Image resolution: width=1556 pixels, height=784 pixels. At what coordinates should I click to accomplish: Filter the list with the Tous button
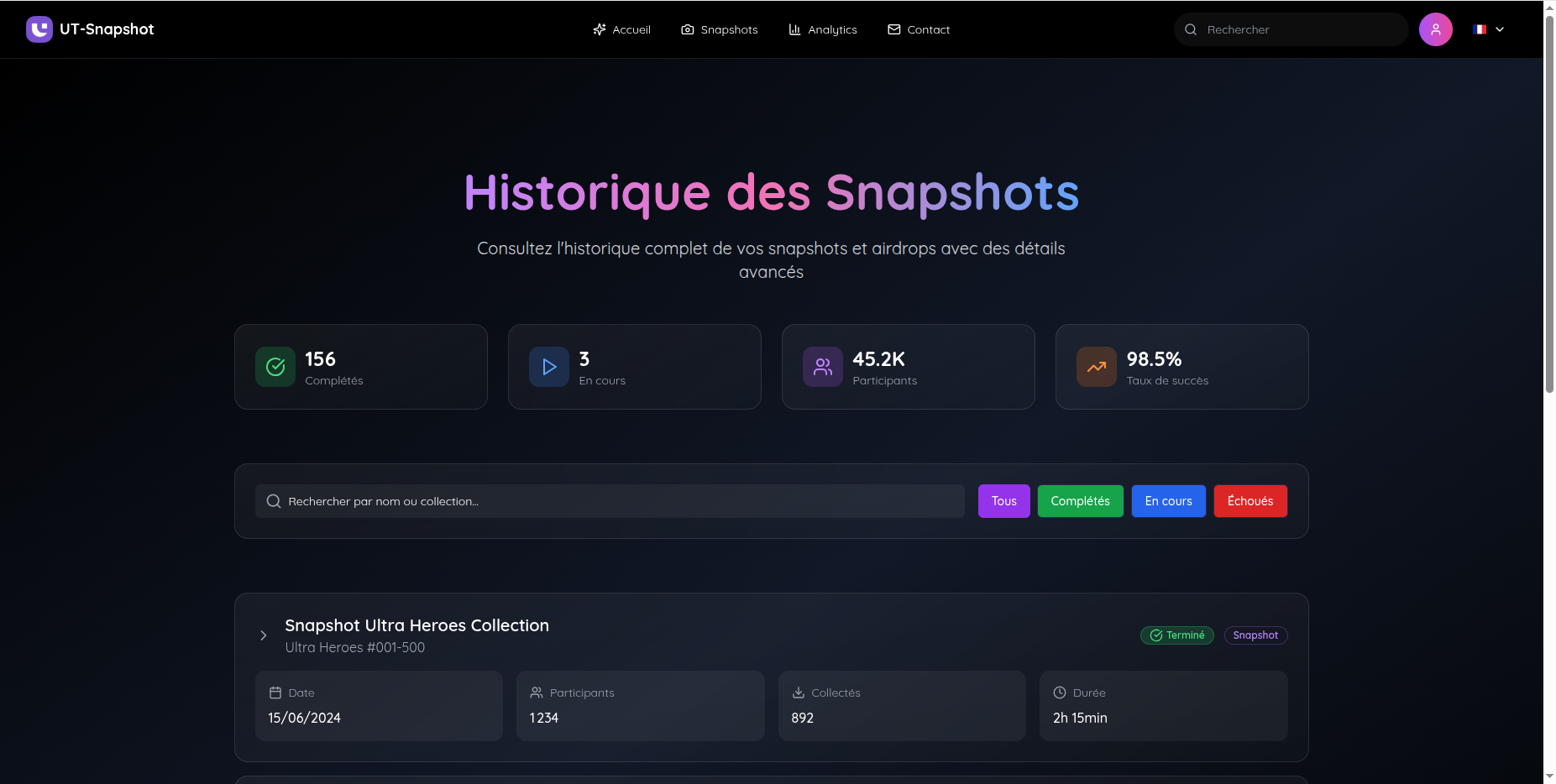click(1003, 501)
